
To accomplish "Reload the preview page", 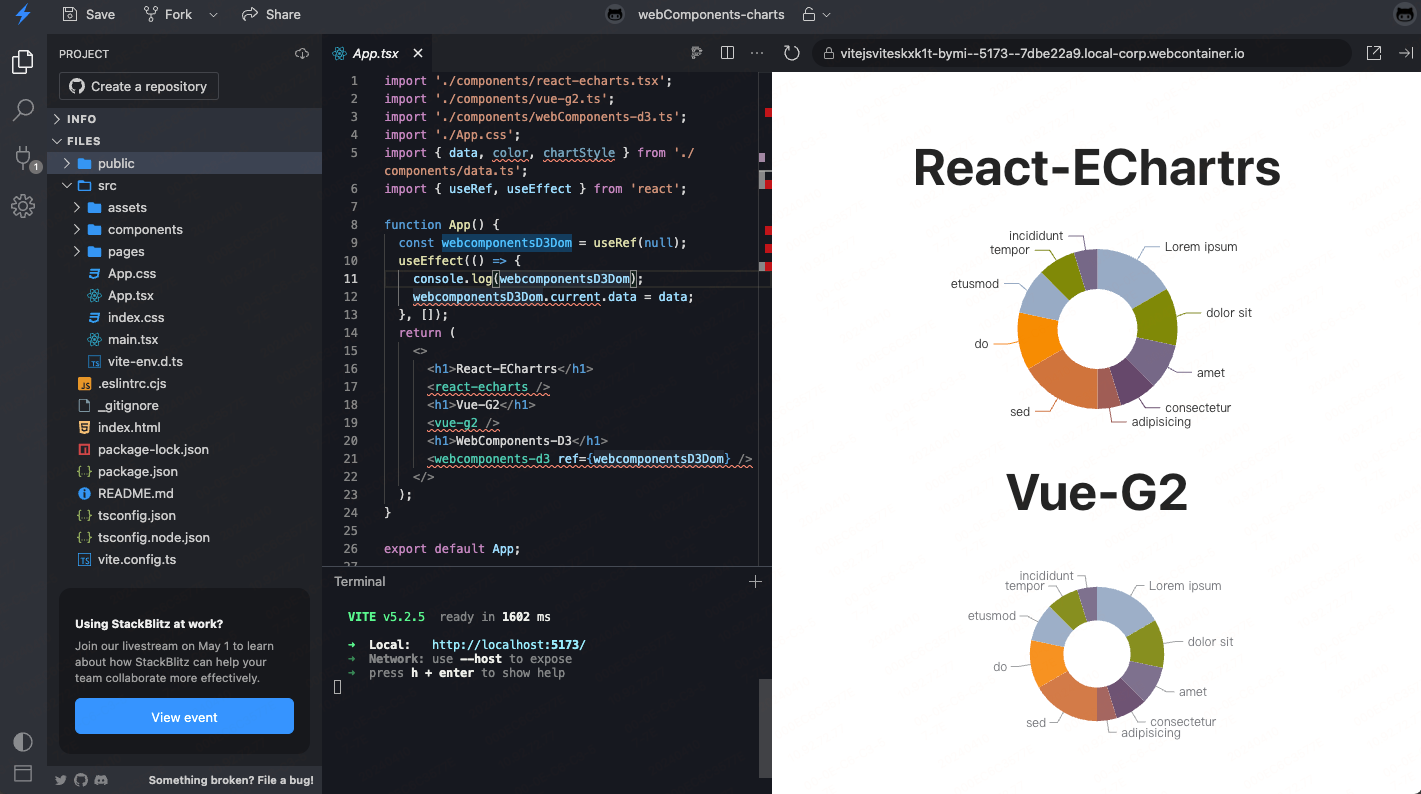I will click(792, 53).
